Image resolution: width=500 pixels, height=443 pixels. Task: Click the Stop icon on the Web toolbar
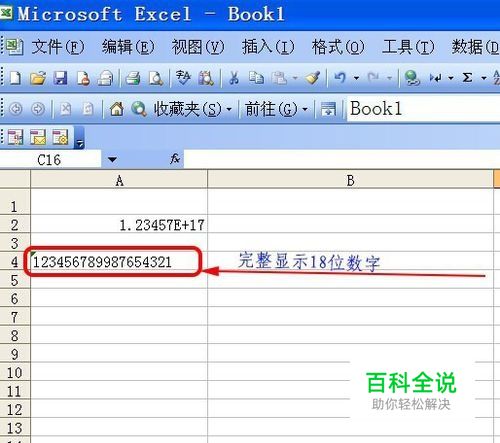66,109
